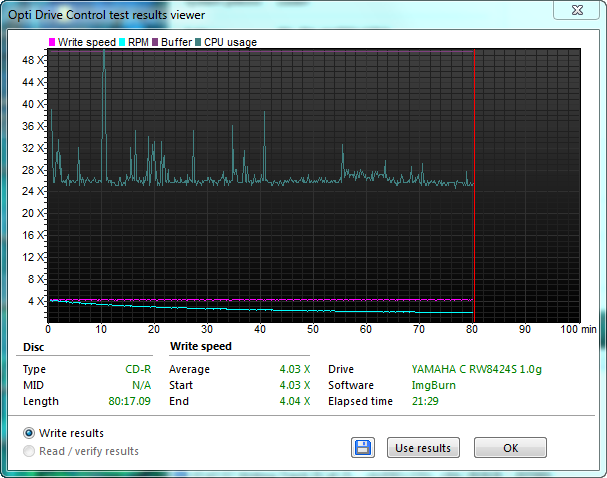
Task: Click the elapsed time 21:29 value
Action: (x=425, y=401)
